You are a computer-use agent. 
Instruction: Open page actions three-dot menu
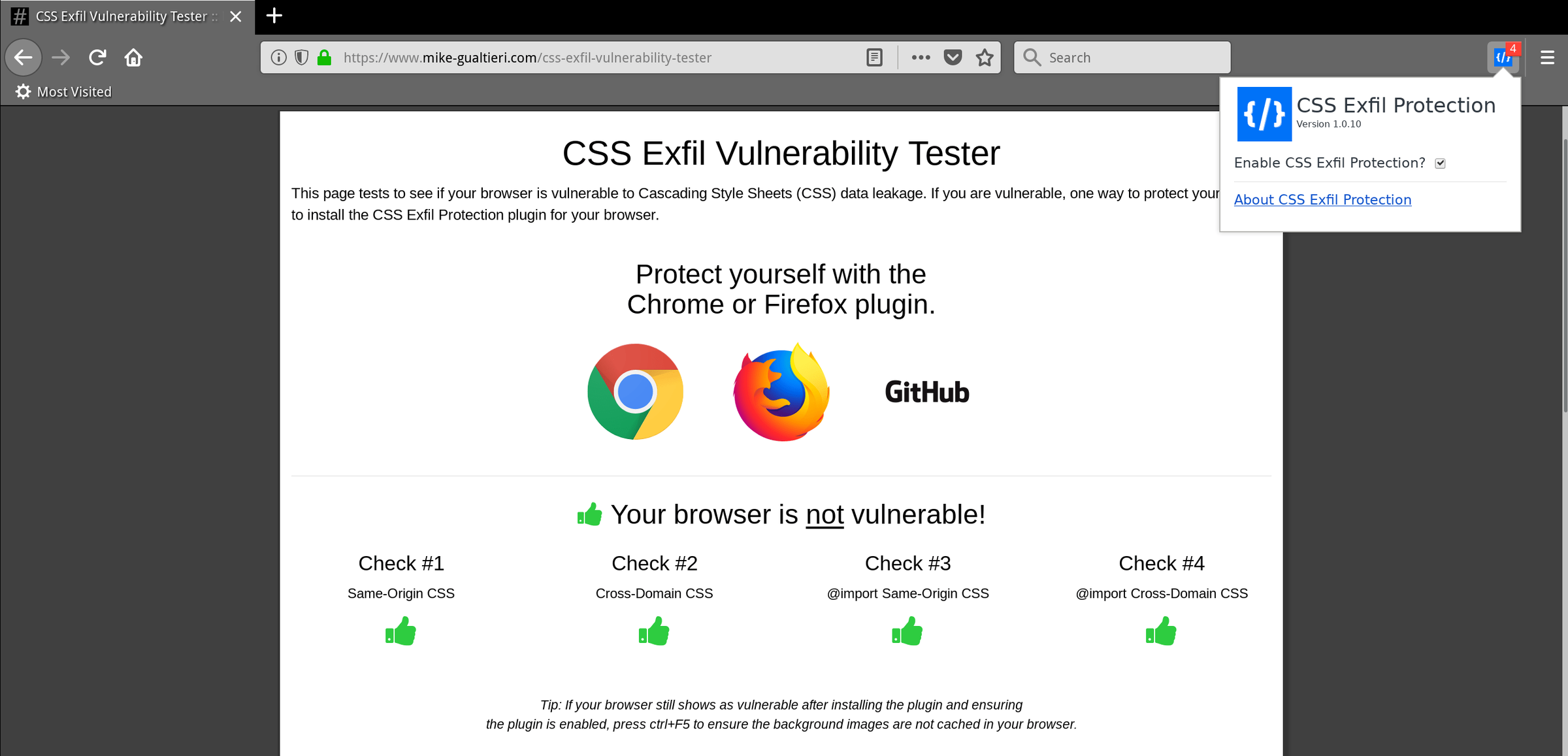pos(921,58)
